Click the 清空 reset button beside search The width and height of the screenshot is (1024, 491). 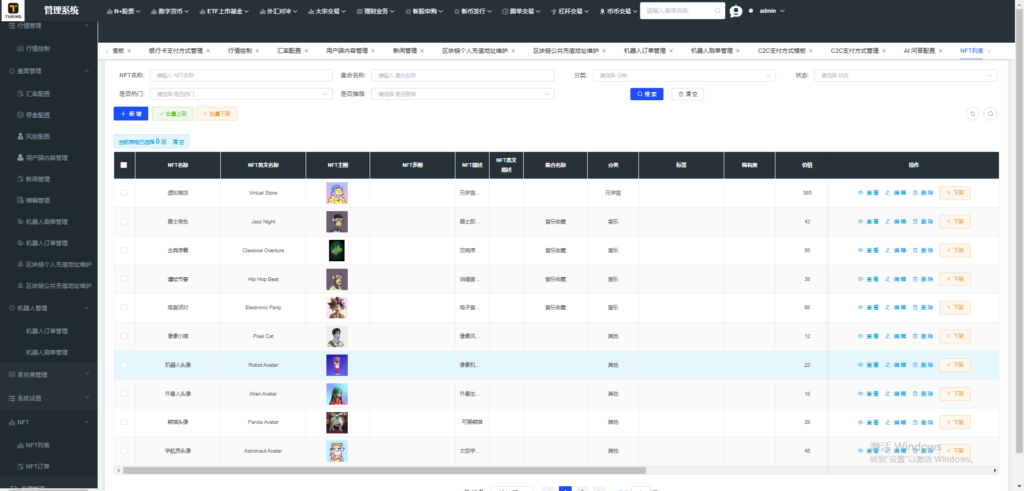coord(688,94)
